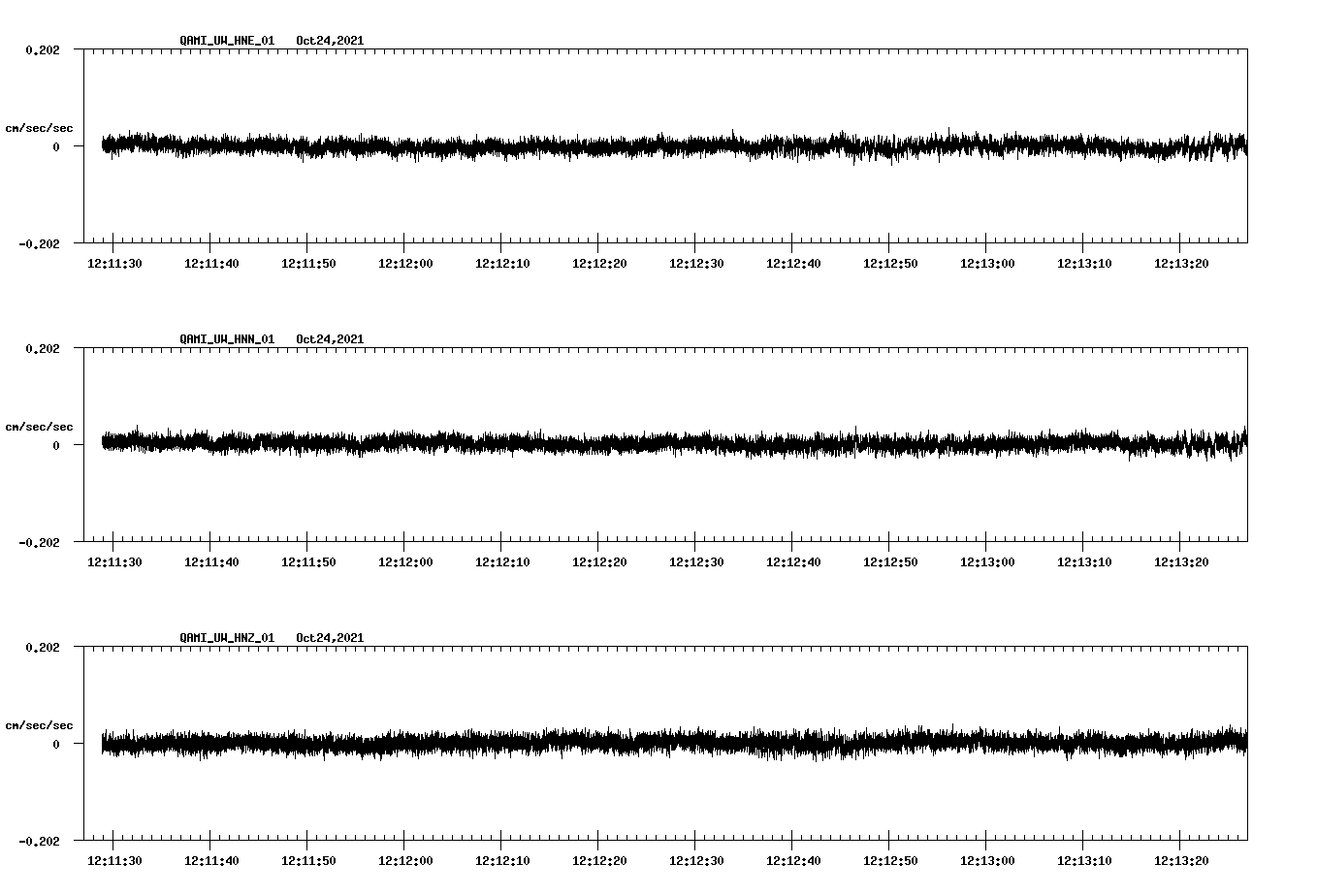Click the zero amplitude label on HNE axis

(x=56, y=147)
